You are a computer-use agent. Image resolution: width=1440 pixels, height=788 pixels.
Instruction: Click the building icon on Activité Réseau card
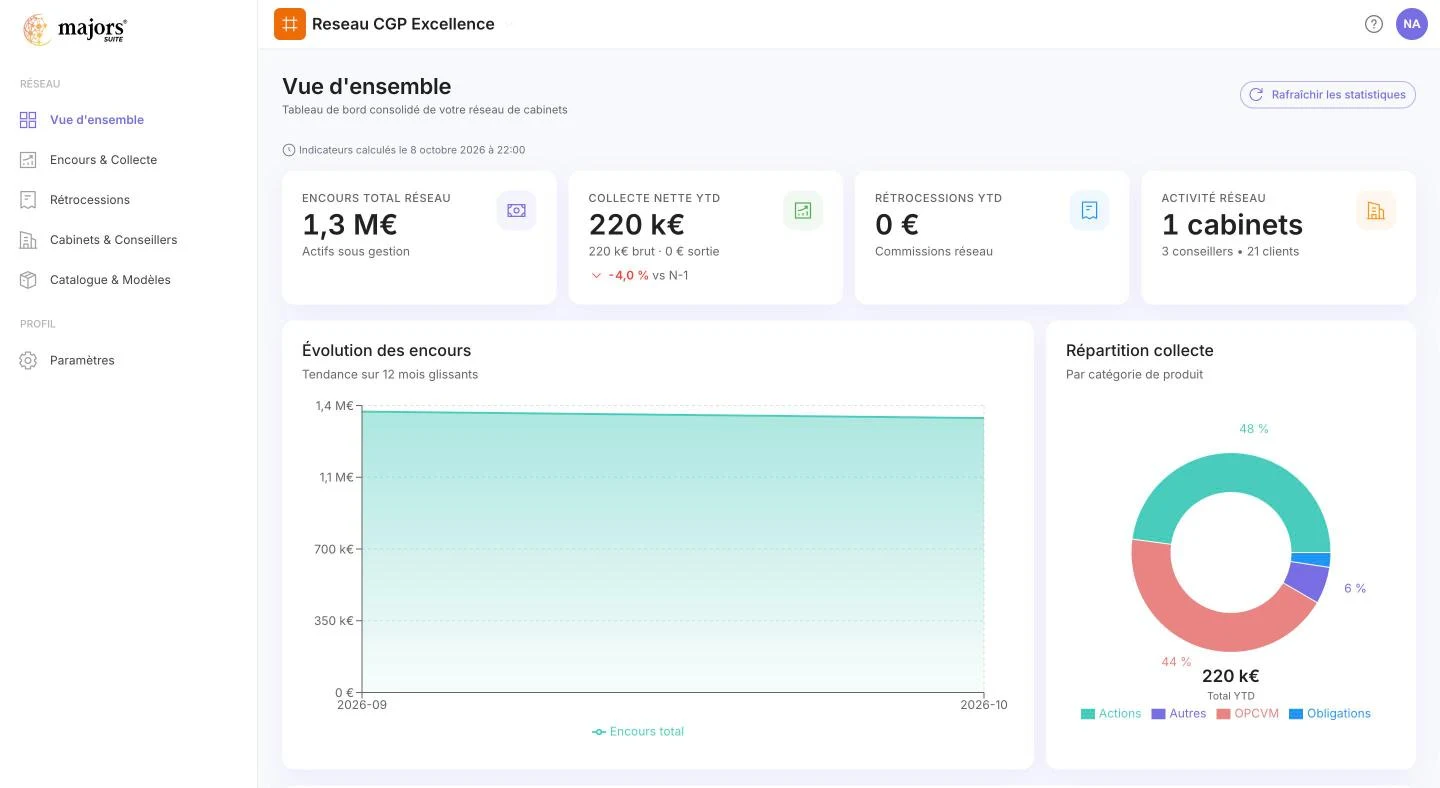click(1376, 211)
